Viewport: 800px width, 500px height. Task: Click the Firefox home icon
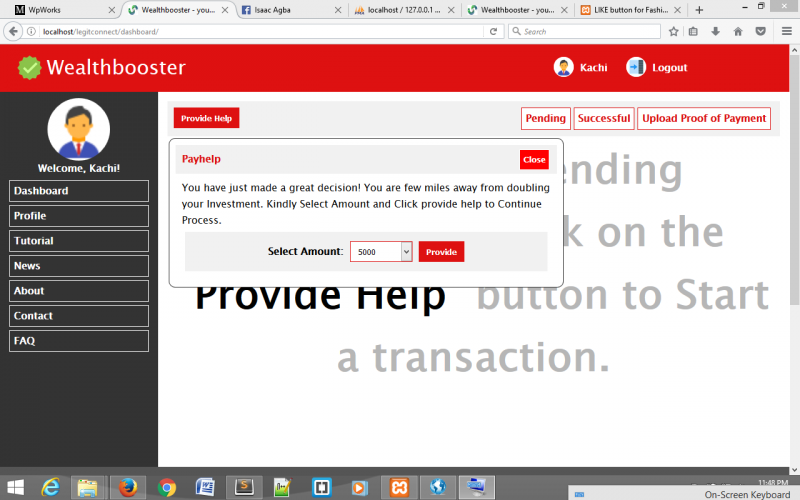[x=738, y=32]
